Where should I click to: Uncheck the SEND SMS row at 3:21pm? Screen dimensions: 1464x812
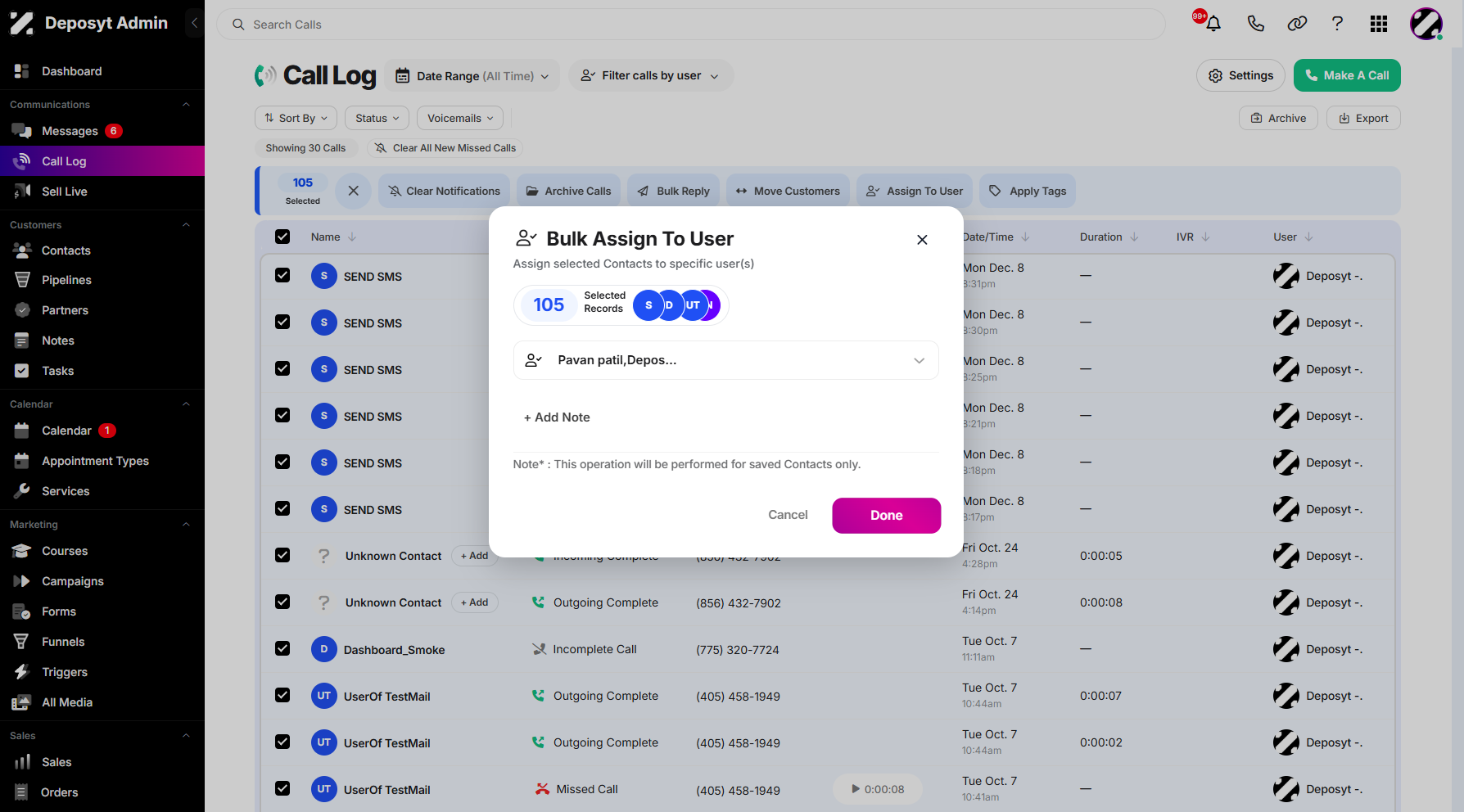(282, 415)
